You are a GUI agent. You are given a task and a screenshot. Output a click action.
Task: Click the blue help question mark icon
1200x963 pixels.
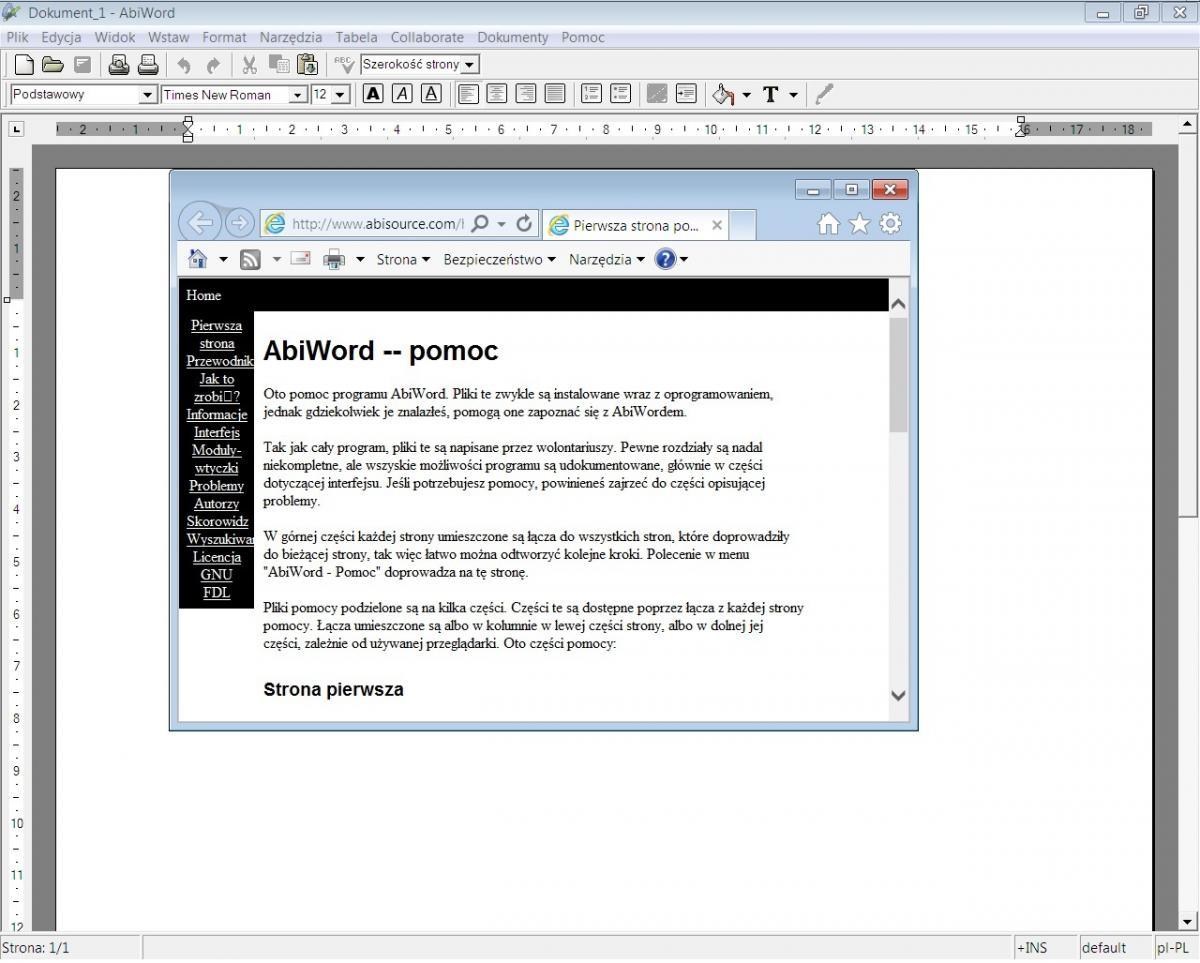pyautogui.click(x=665, y=259)
